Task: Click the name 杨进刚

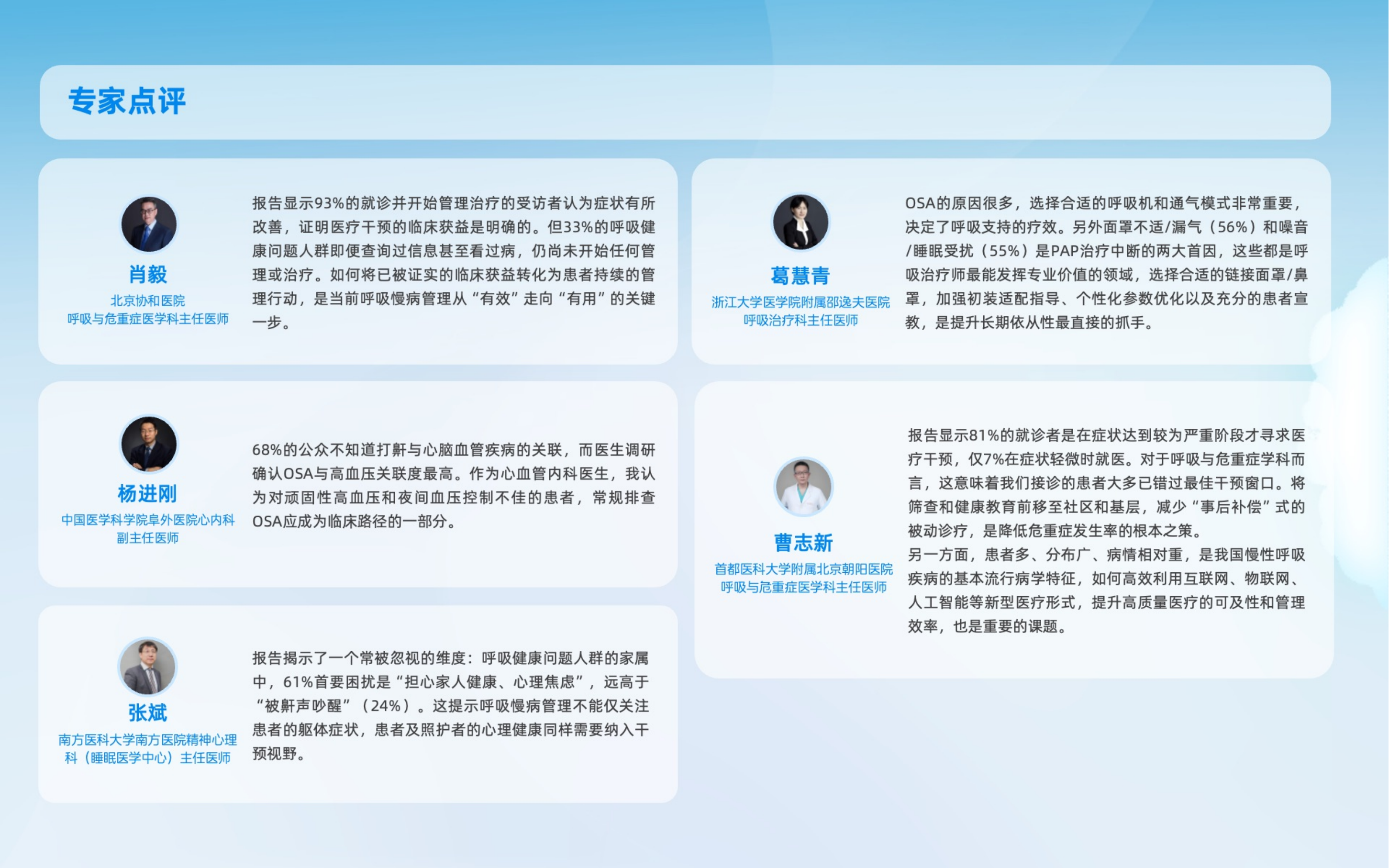Action: click(147, 494)
